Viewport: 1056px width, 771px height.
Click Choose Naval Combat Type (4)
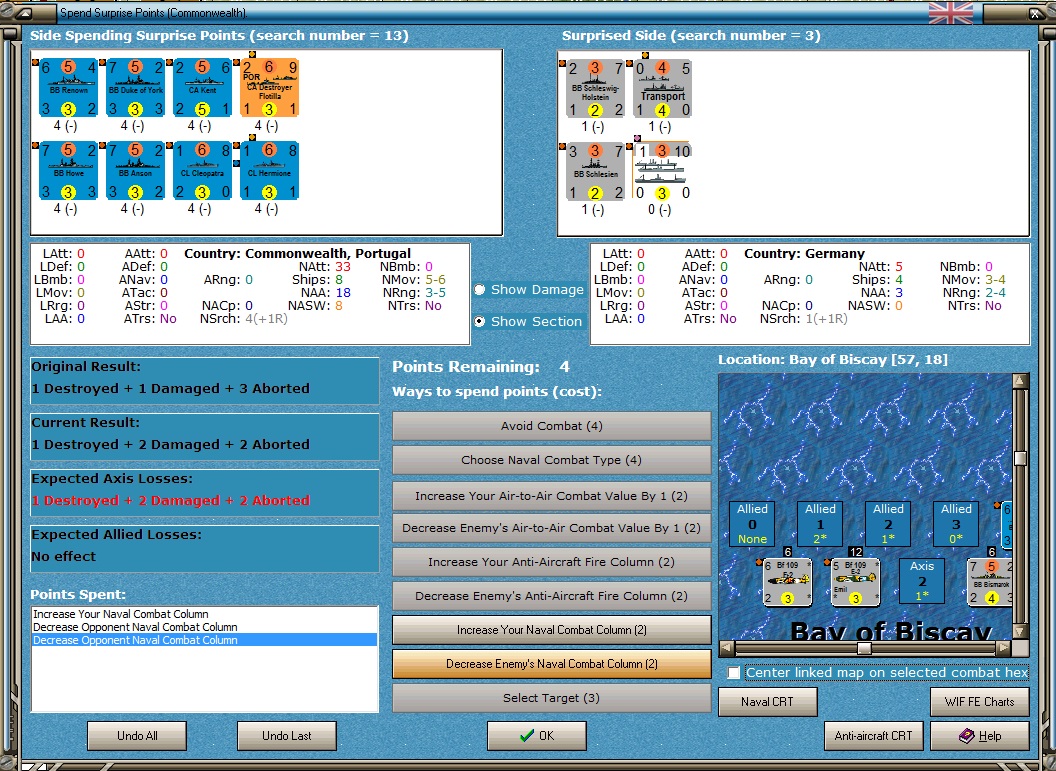pos(552,460)
